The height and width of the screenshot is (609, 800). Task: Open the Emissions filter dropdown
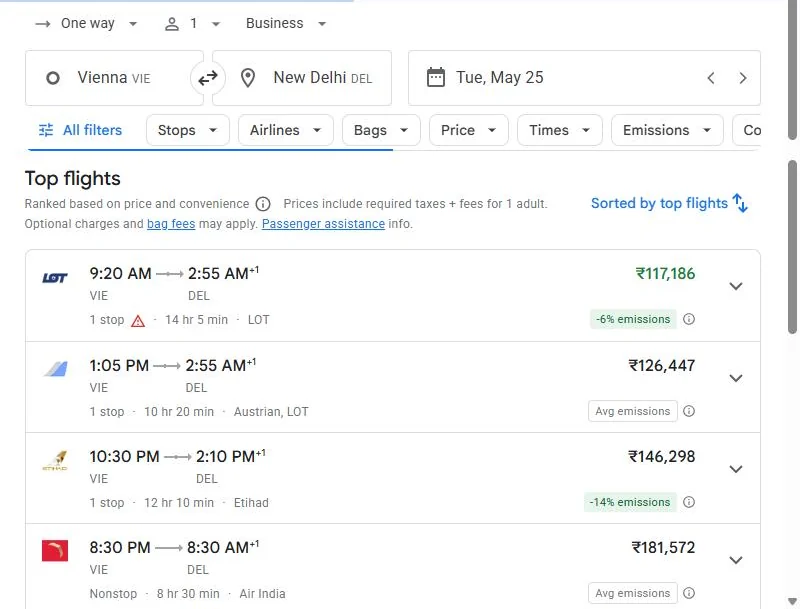click(x=667, y=131)
